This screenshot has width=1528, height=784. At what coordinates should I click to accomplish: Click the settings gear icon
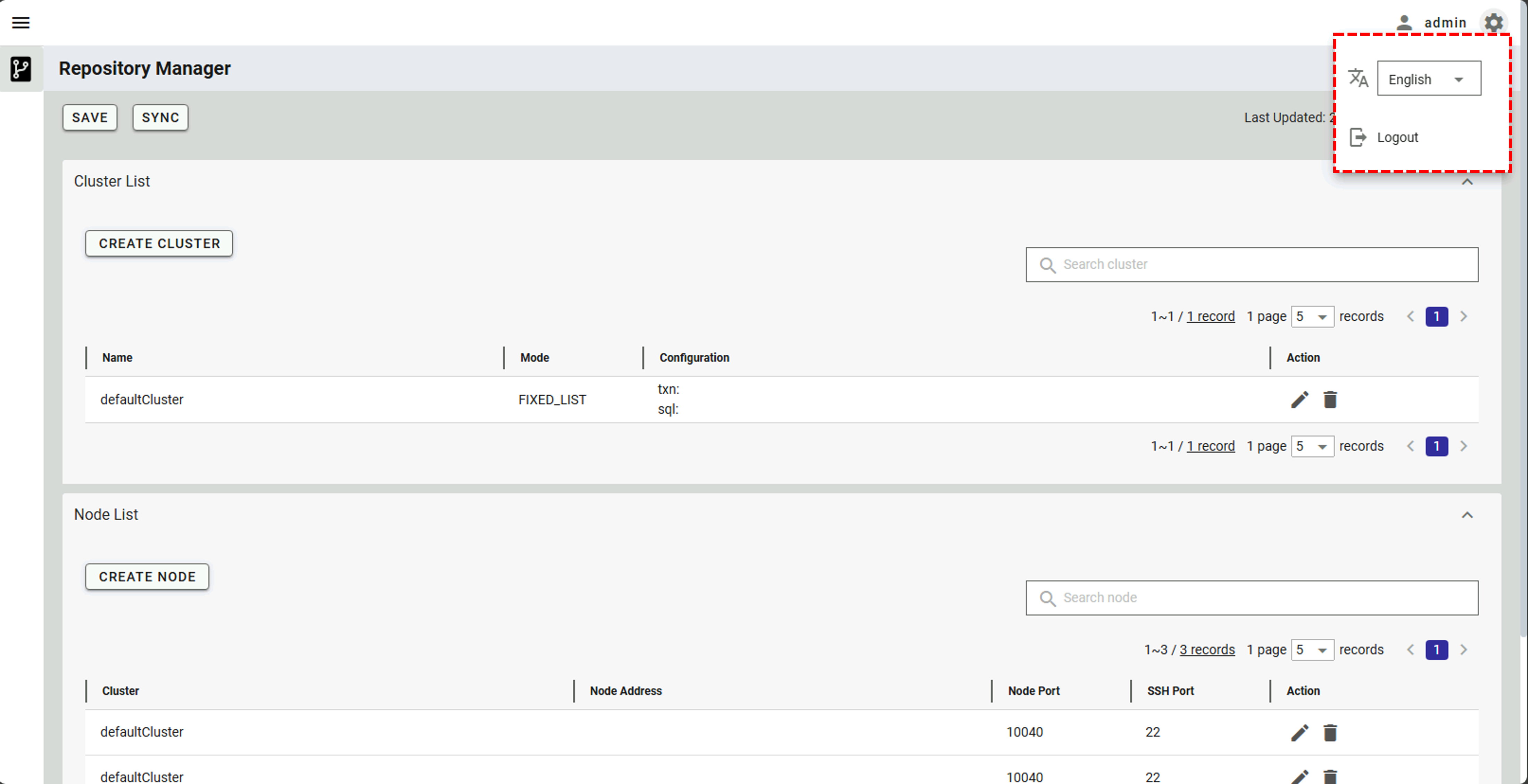[1493, 23]
